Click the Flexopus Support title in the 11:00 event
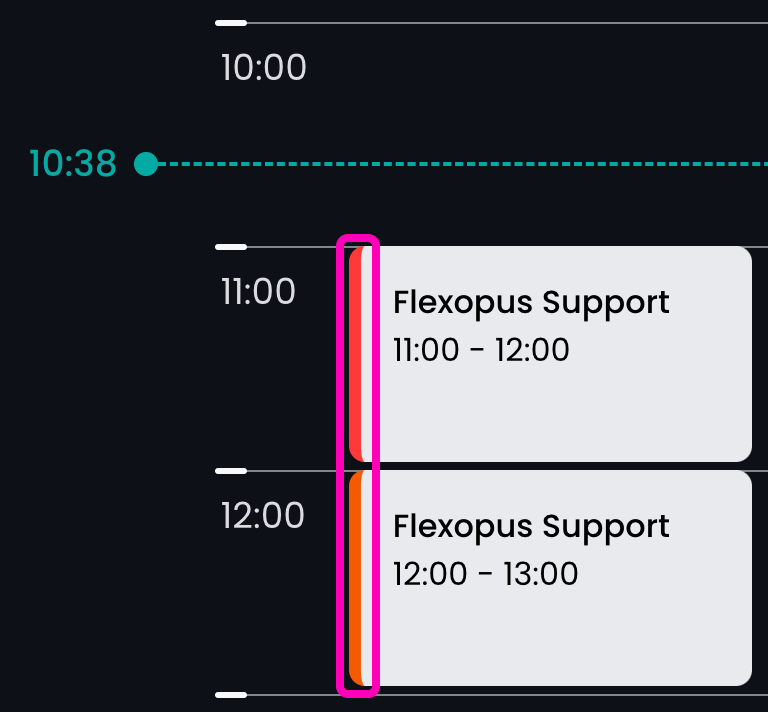Screen dimensions: 768x712 [531, 302]
